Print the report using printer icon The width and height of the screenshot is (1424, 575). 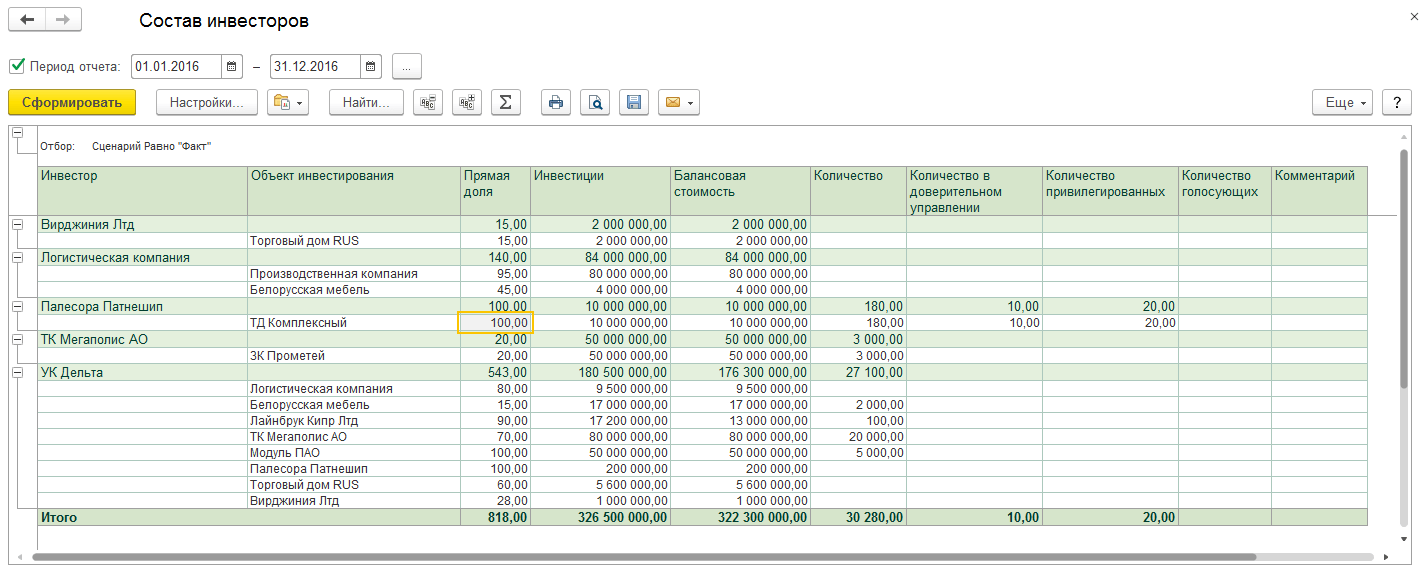click(556, 102)
